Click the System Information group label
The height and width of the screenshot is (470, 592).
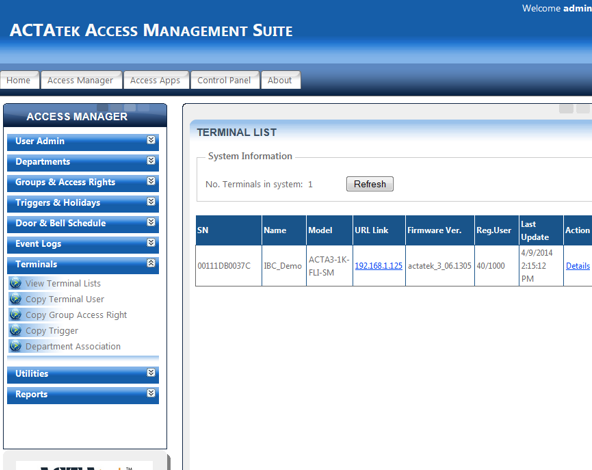pos(250,156)
